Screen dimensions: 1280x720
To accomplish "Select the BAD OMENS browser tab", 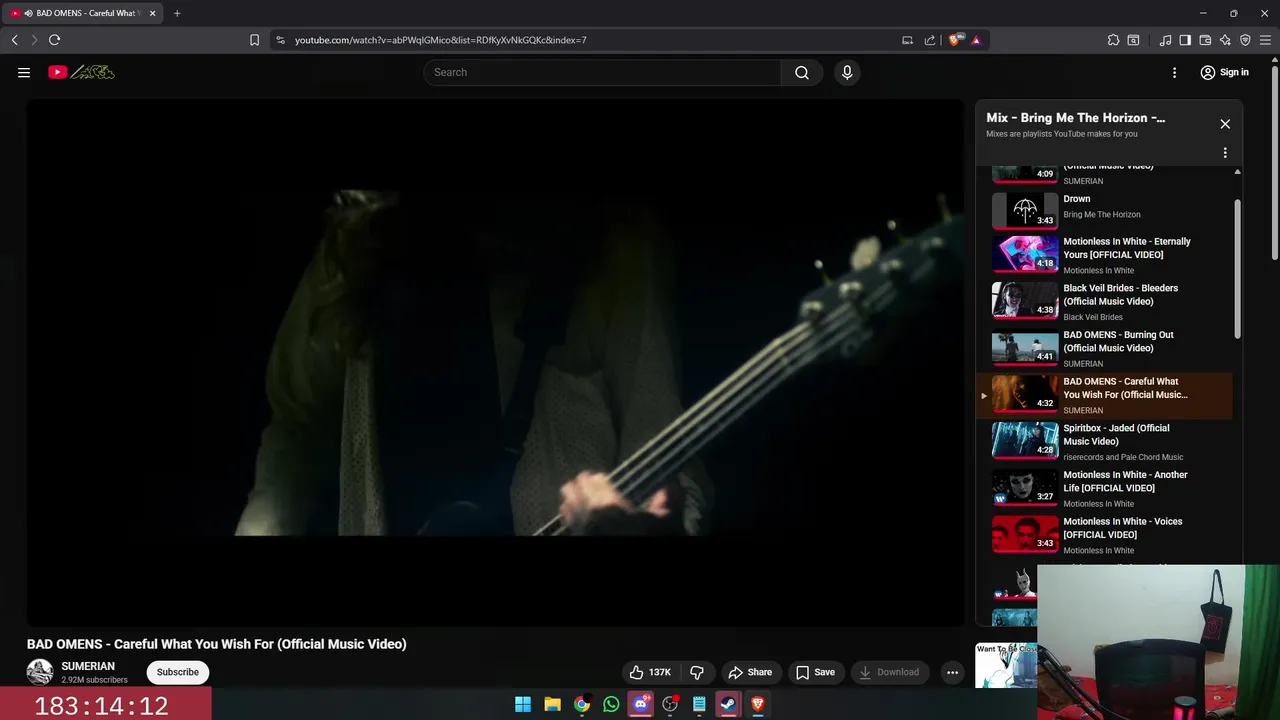I will [x=82, y=13].
